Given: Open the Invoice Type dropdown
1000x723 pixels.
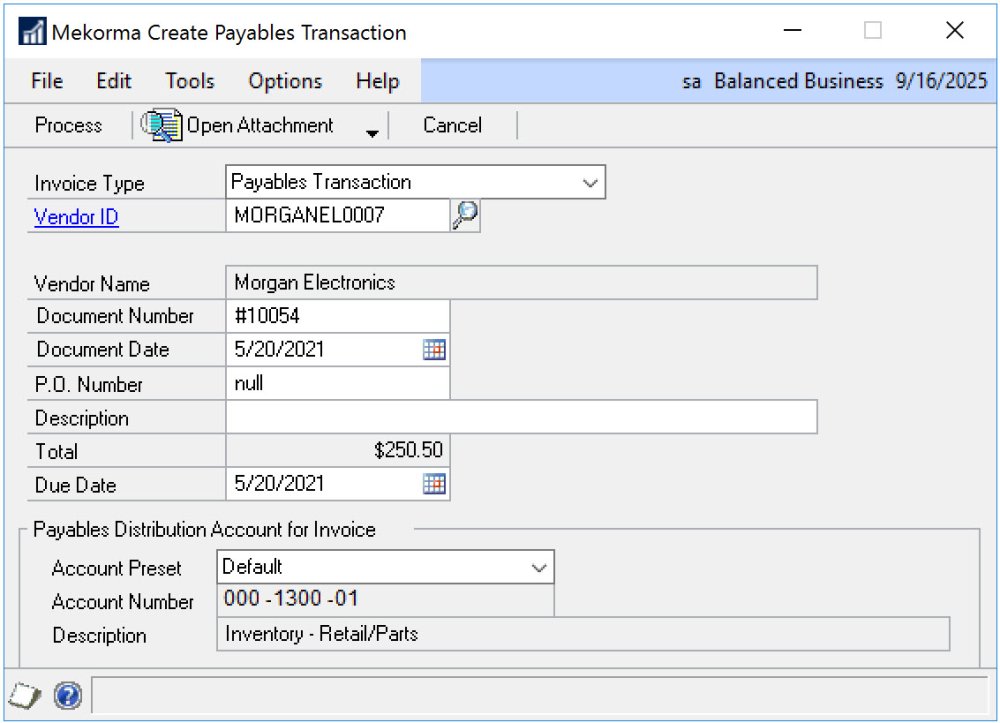Looking at the screenshot, I should [x=591, y=181].
